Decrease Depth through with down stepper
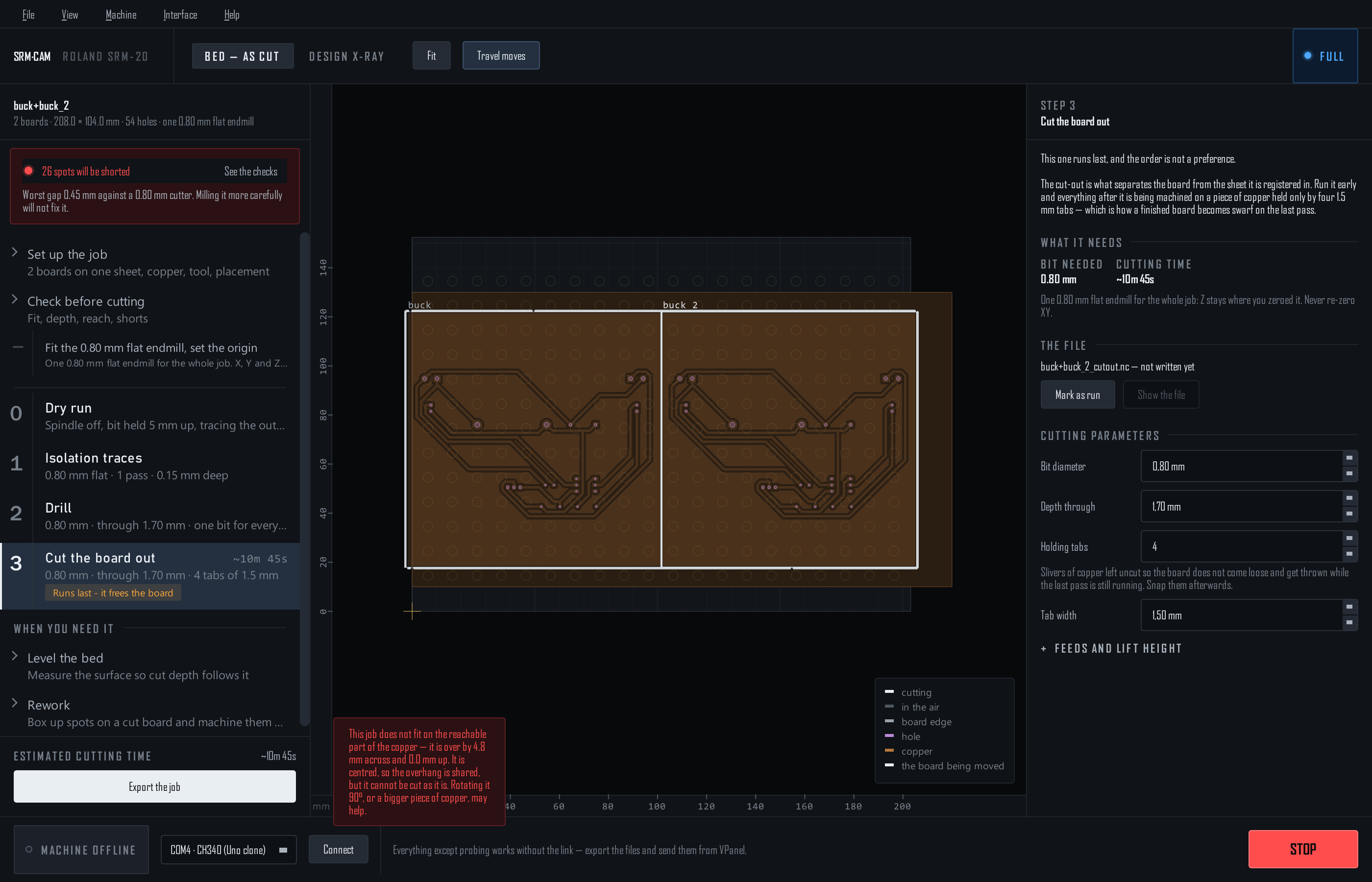Screen dimensions: 1372x882 1349,514
